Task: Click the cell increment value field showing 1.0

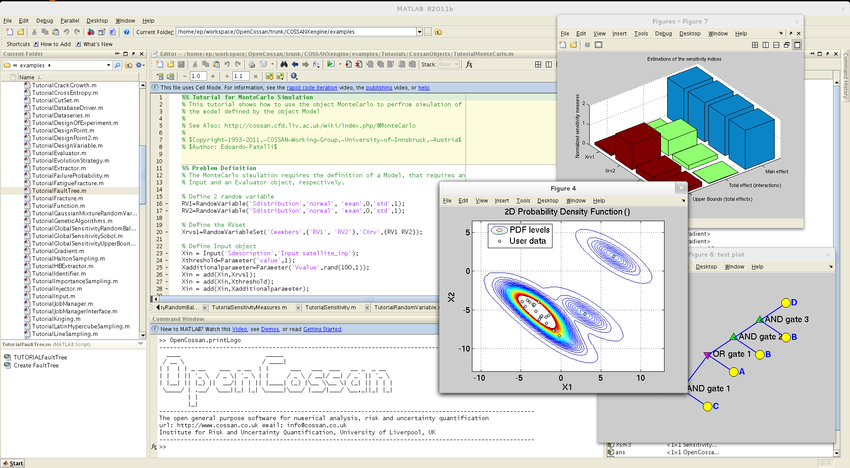Action: [198, 76]
